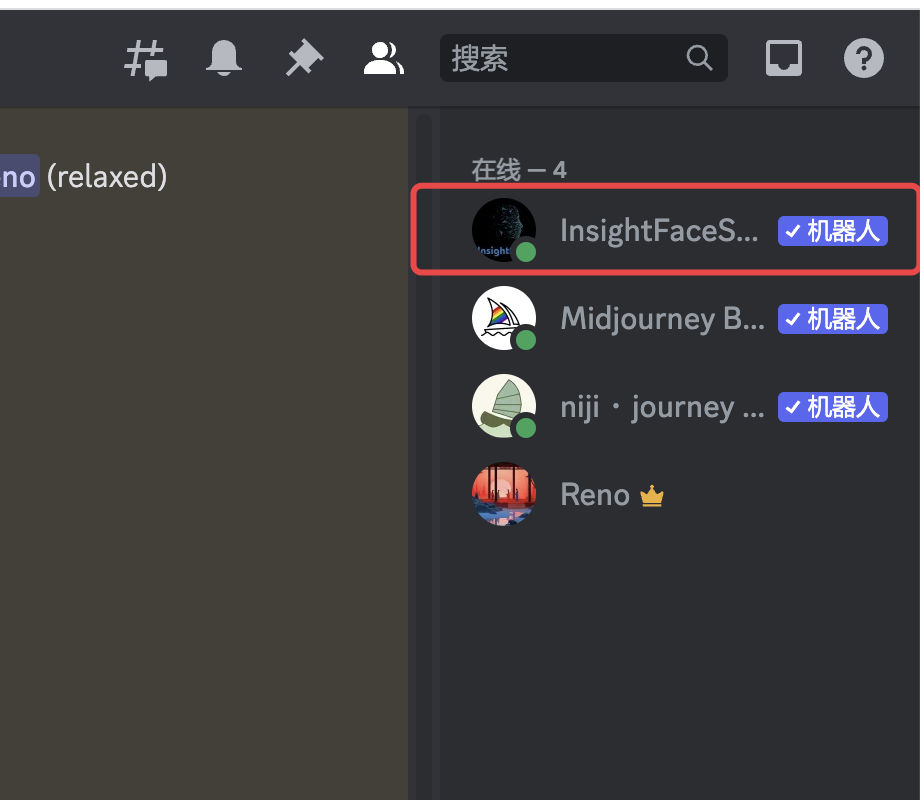Click the 在线 — 4 member group header
This screenshot has width=920, height=800.
click(x=519, y=170)
